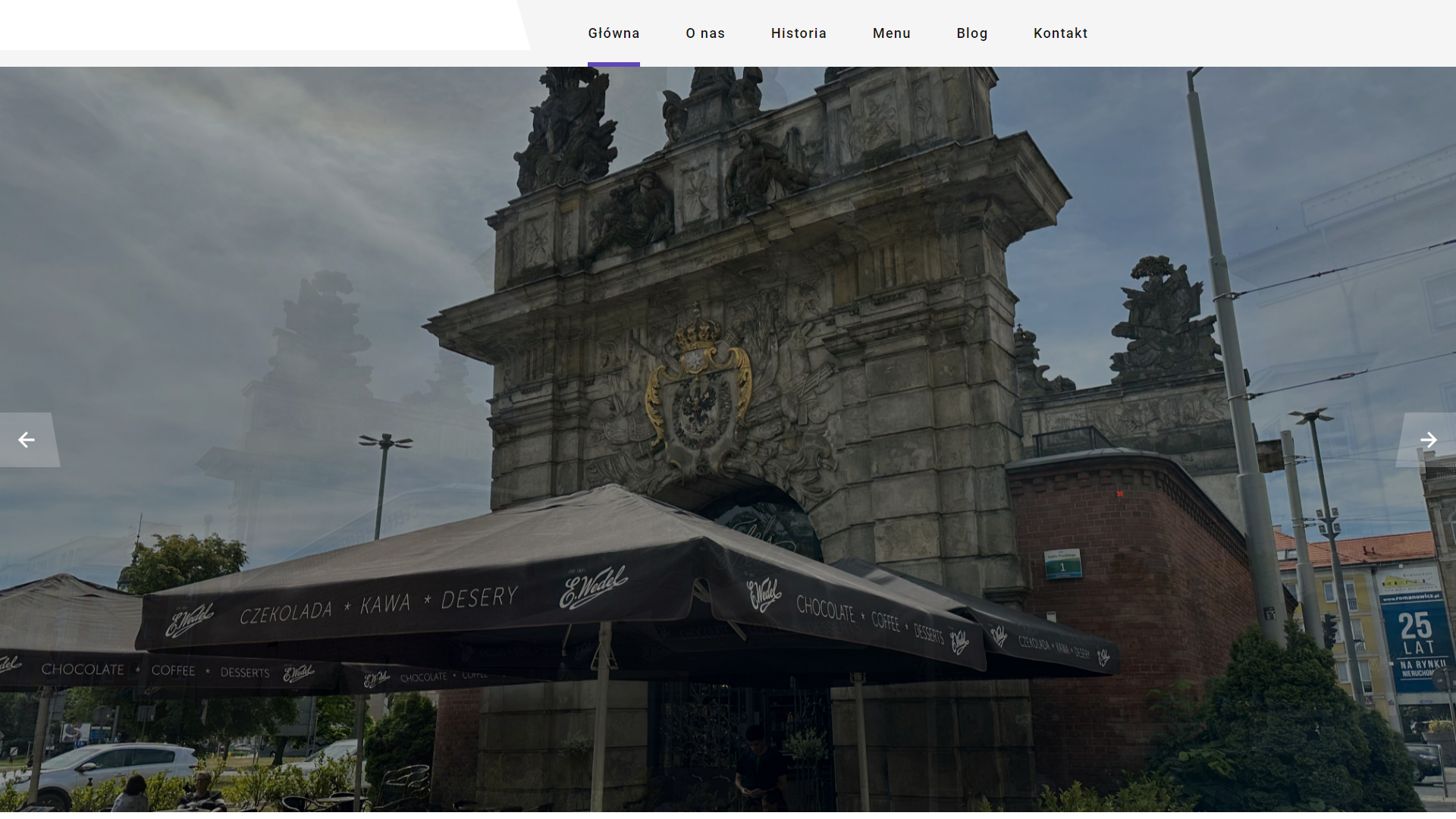Open the Kontakt page

click(x=1060, y=33)
